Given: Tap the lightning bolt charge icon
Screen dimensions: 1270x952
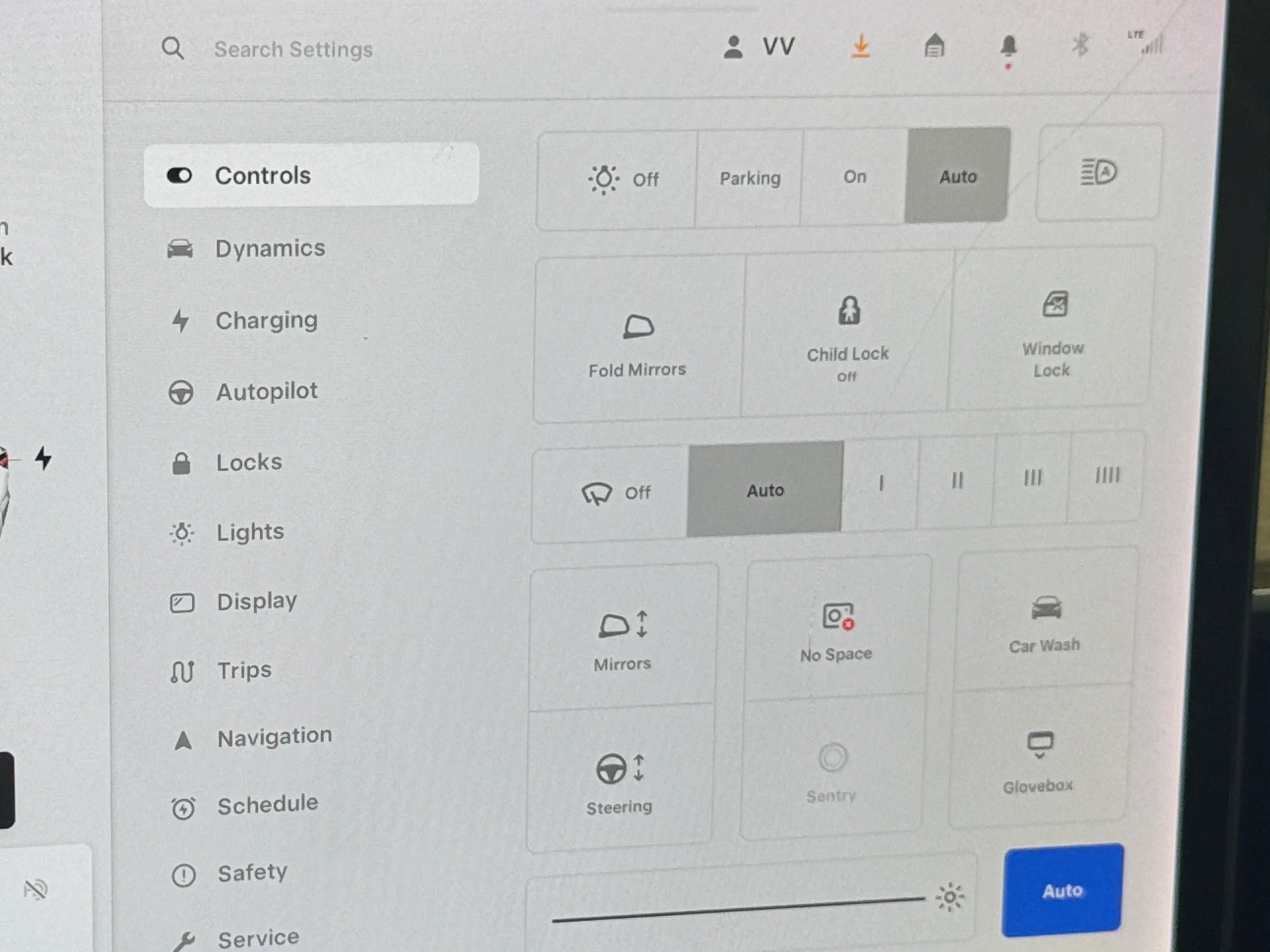Looking at the screenshot, I should (x=44, y=458).
